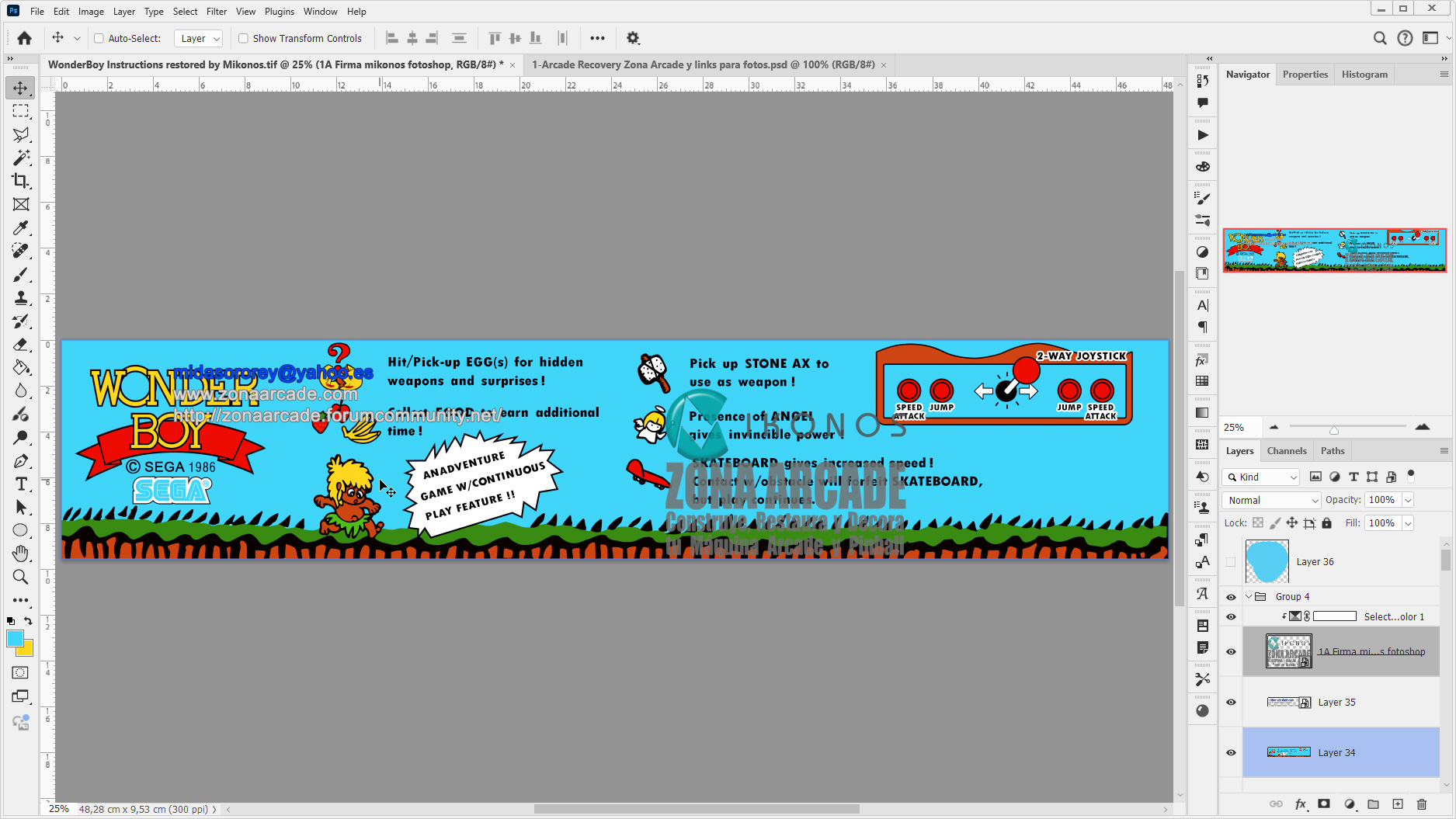Select the Eyedropper tool
Screen dimensions: 1456x819
[x=21, y=227]
